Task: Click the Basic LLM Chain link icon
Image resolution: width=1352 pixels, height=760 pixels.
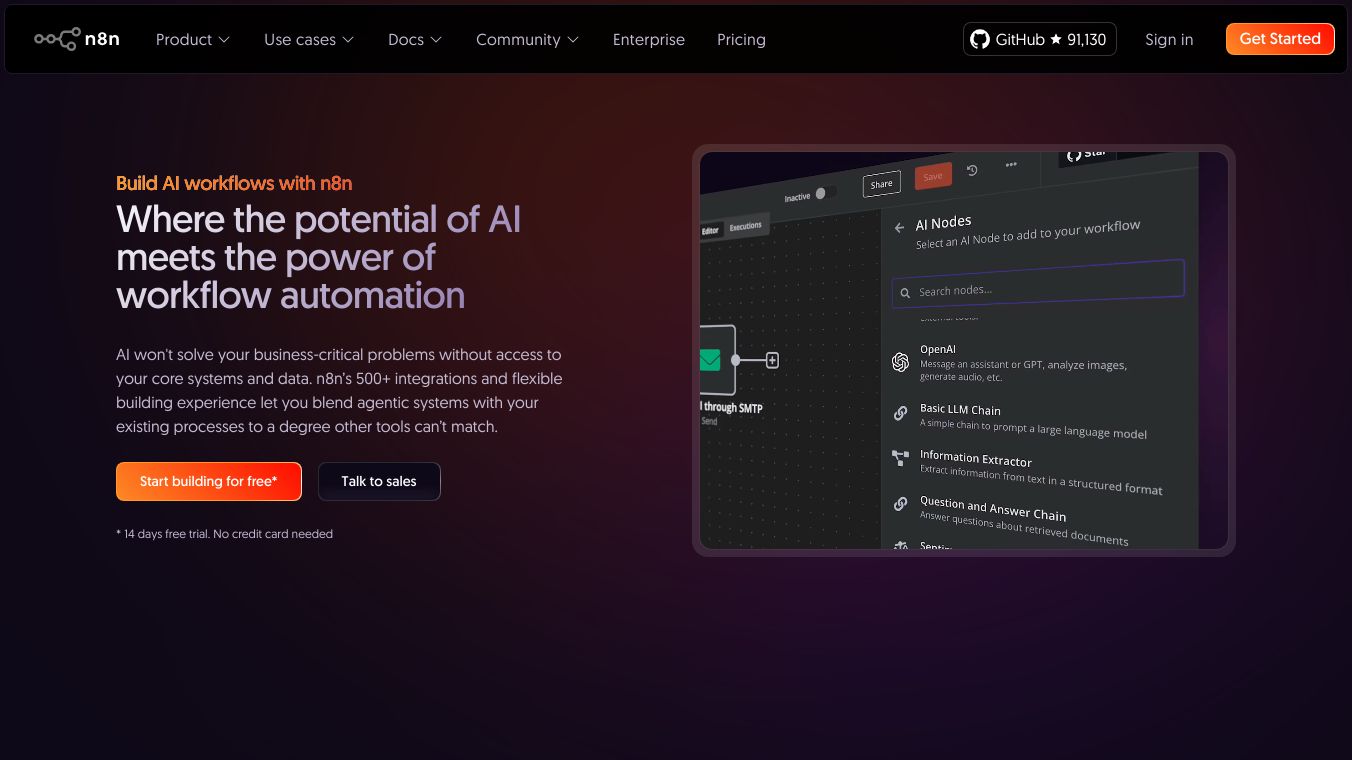Action: coord(900,412)
